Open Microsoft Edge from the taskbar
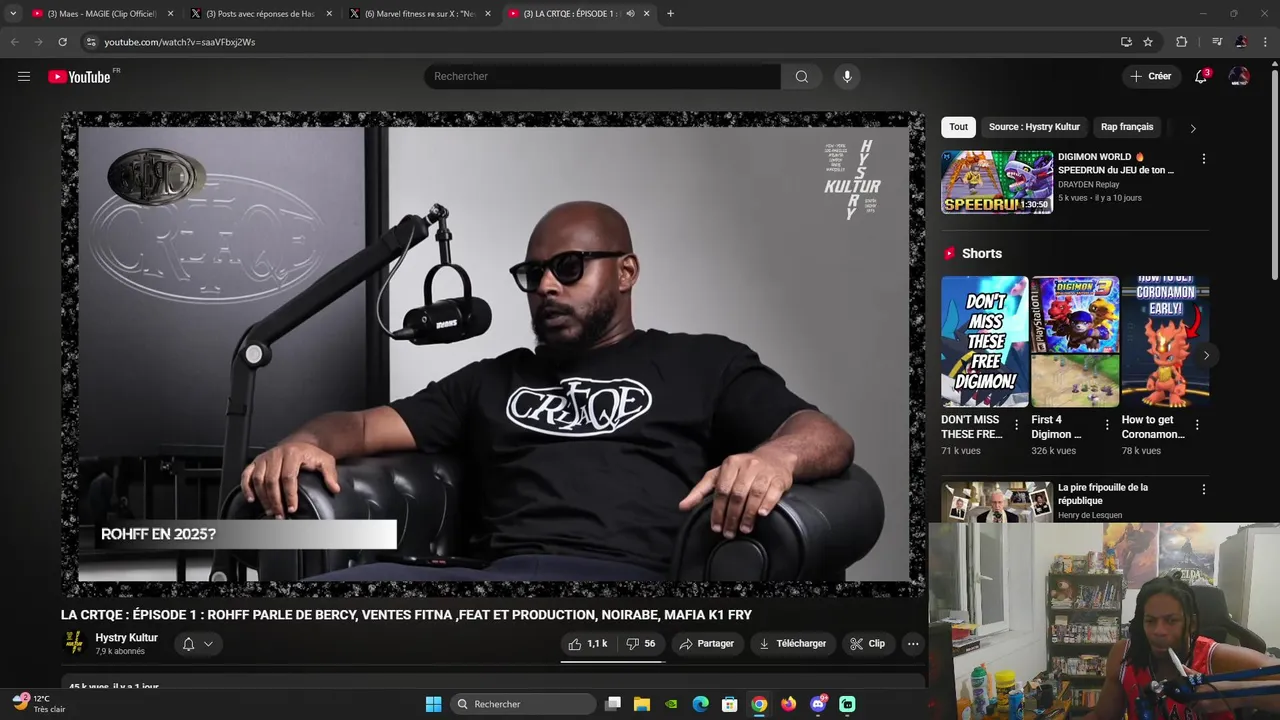 701,704
